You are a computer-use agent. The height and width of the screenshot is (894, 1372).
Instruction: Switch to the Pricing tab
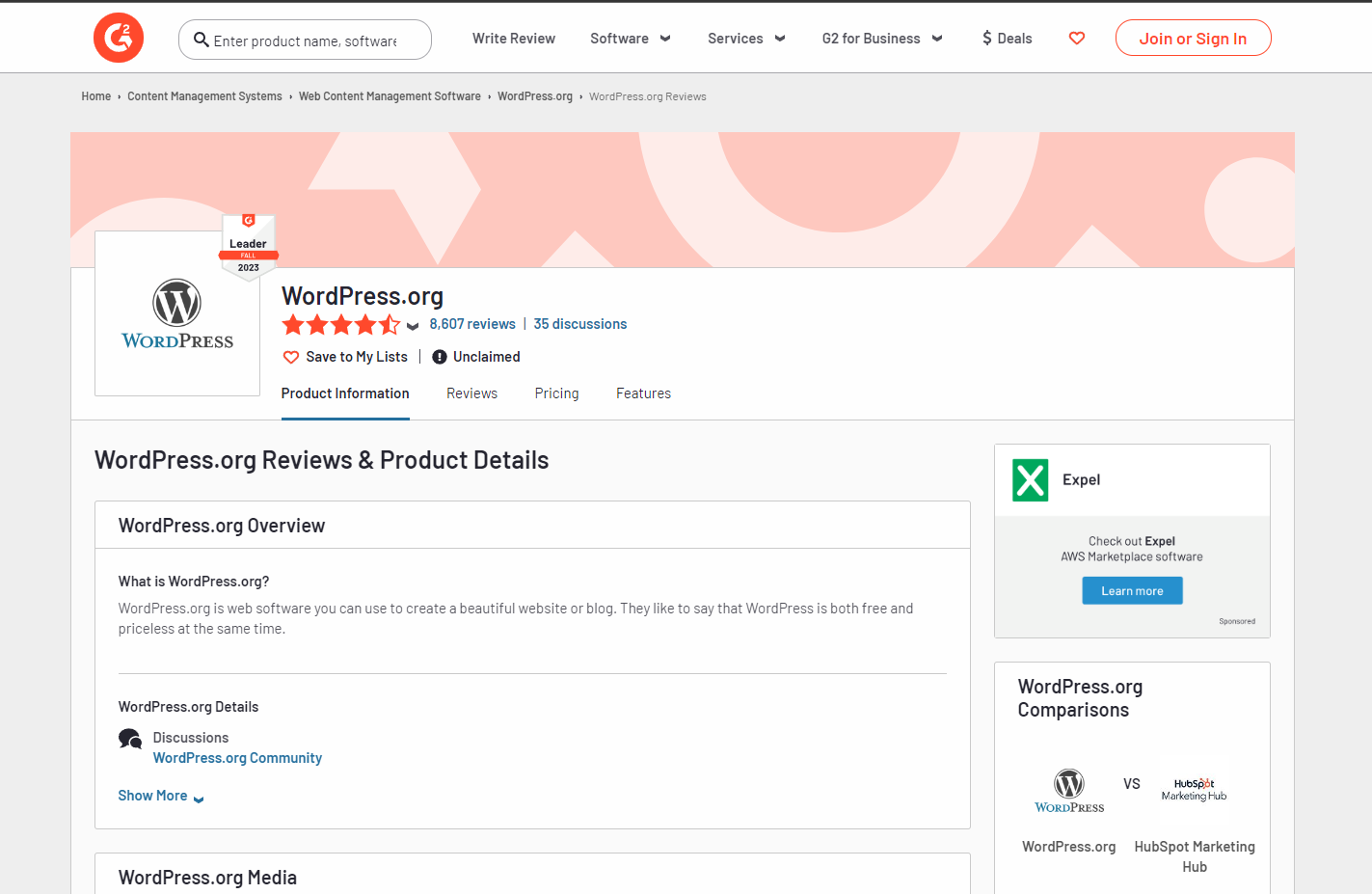point(557,393)
